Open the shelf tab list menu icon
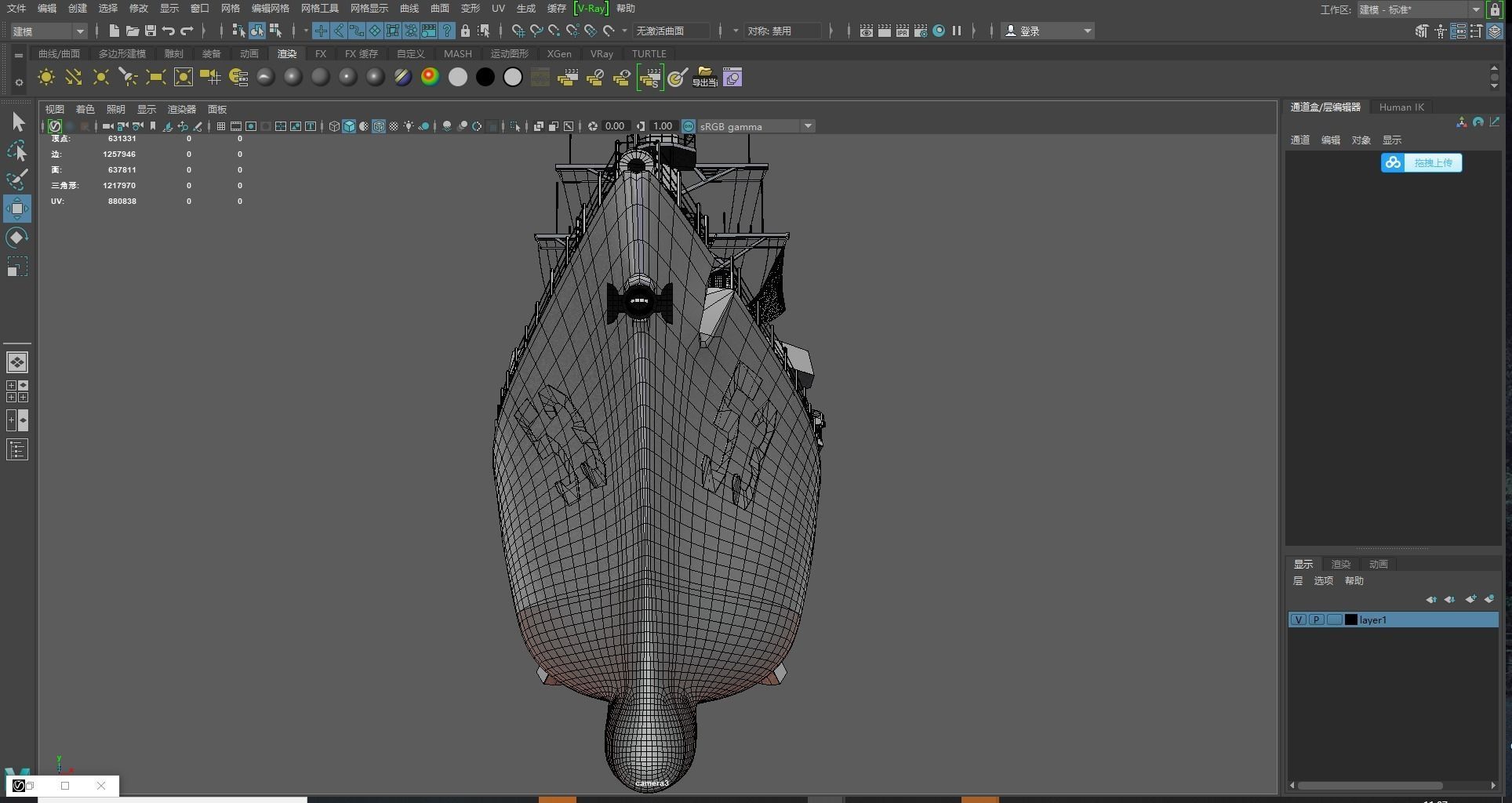This screenshot has height=803, width=1512. coord(19,56)
